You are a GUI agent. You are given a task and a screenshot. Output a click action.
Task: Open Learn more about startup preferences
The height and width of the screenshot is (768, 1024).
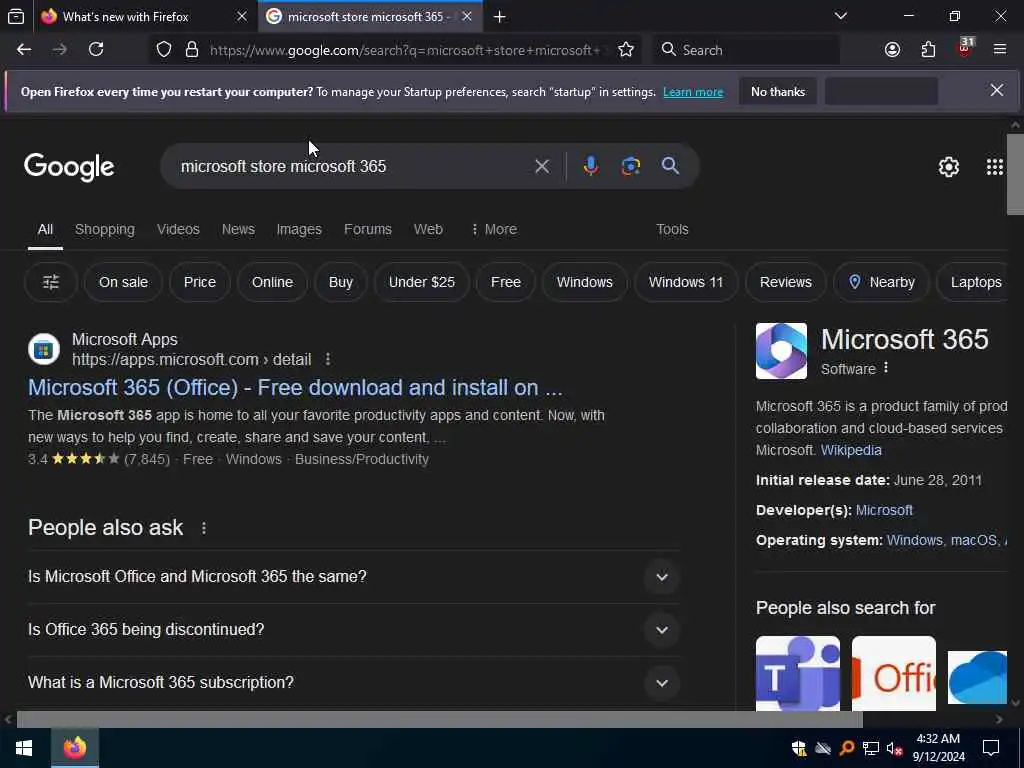(x=693, y=92)
